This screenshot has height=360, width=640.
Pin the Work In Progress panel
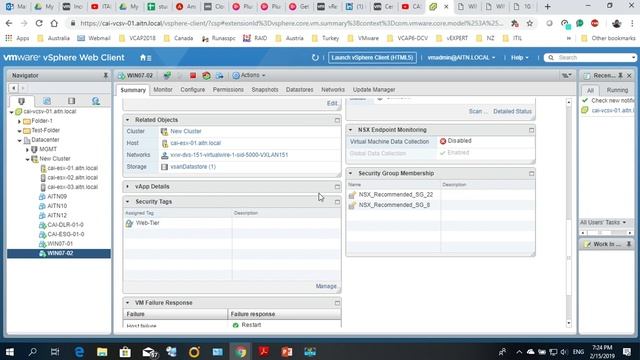coord(629,244)
